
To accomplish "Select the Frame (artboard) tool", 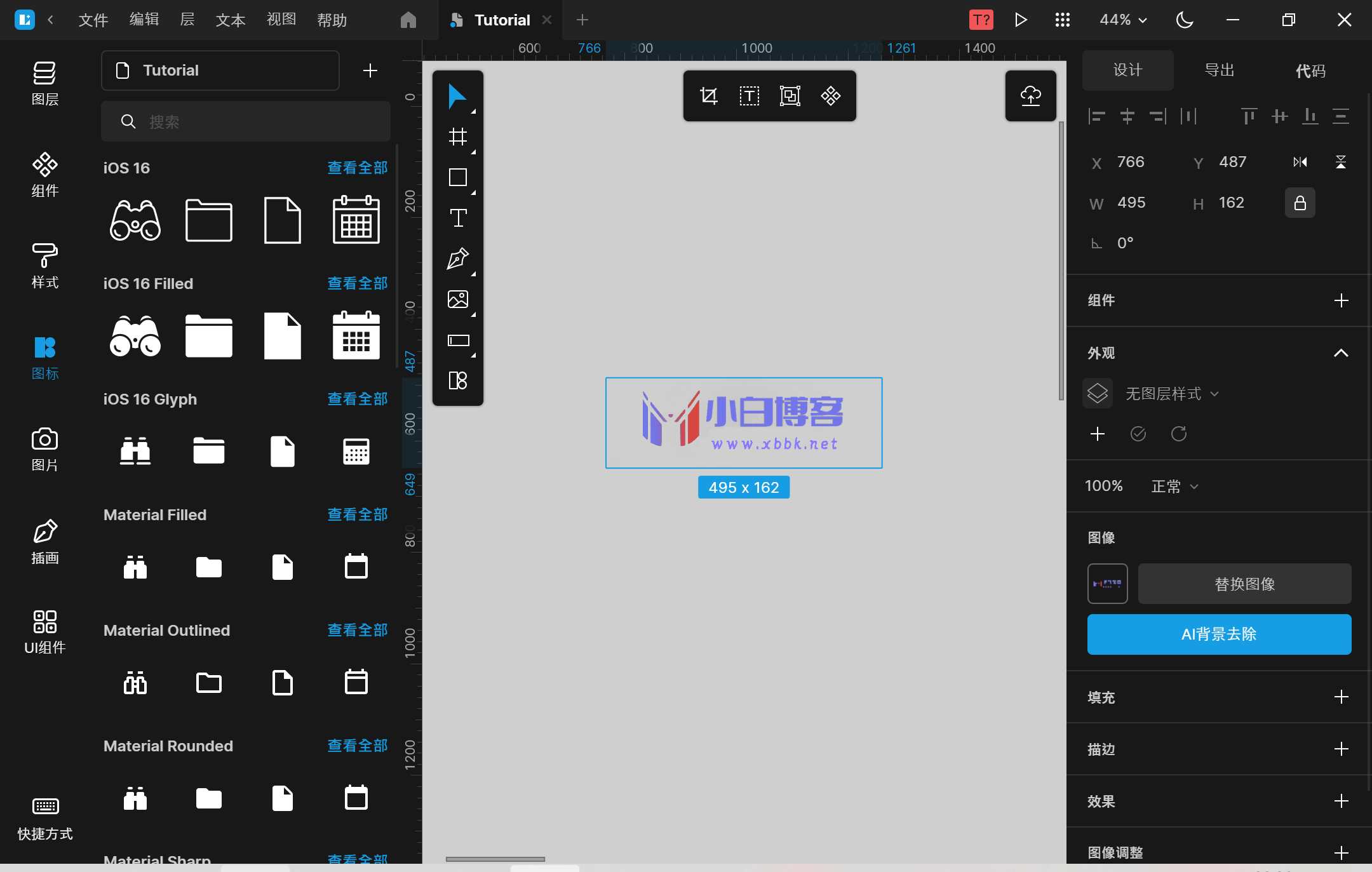I will [x=457, y=137].
